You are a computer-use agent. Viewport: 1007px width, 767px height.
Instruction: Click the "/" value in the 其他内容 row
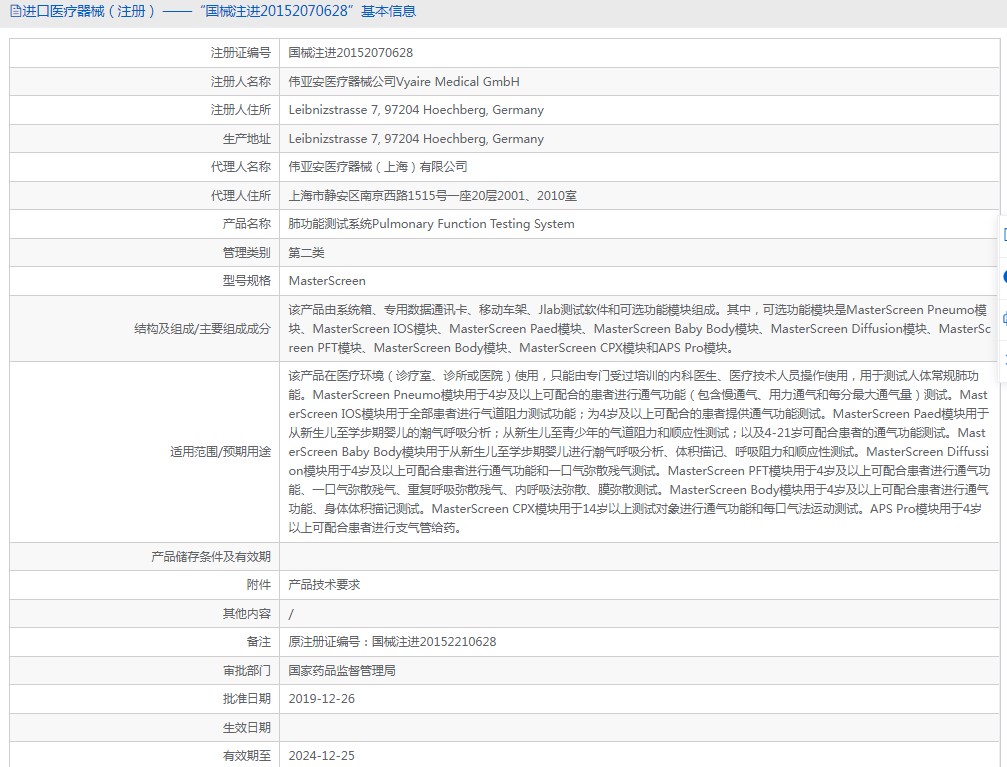click(x=291, y=614)
